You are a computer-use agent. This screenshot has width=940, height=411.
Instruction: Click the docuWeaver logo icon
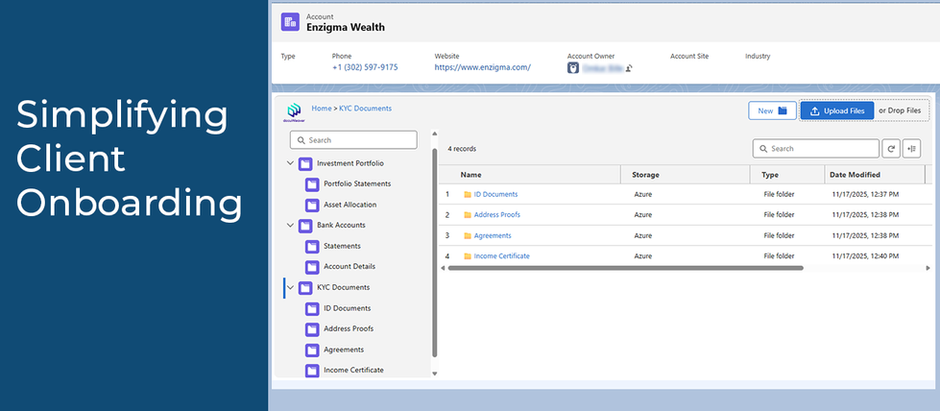pyautogui.click(x=294, y=112)
